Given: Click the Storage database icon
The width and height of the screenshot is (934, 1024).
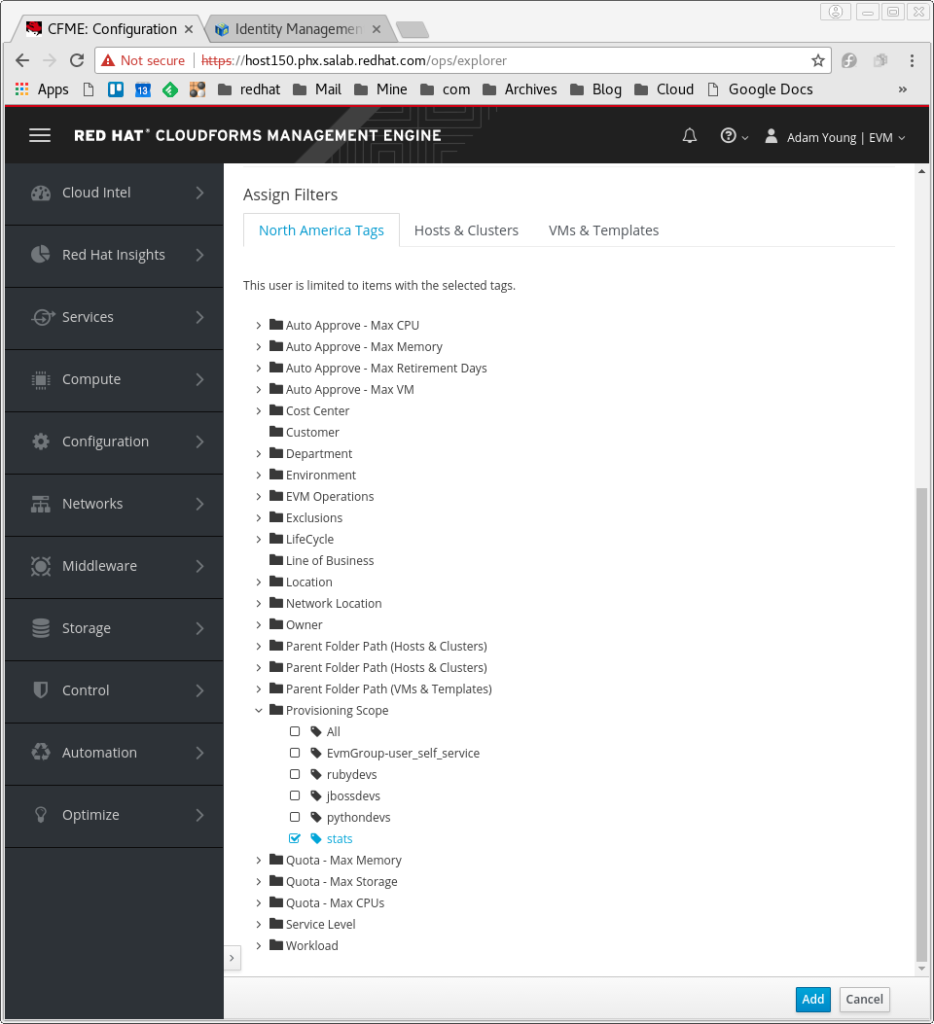Looking at the screenshot, I should tap(40, 628).
